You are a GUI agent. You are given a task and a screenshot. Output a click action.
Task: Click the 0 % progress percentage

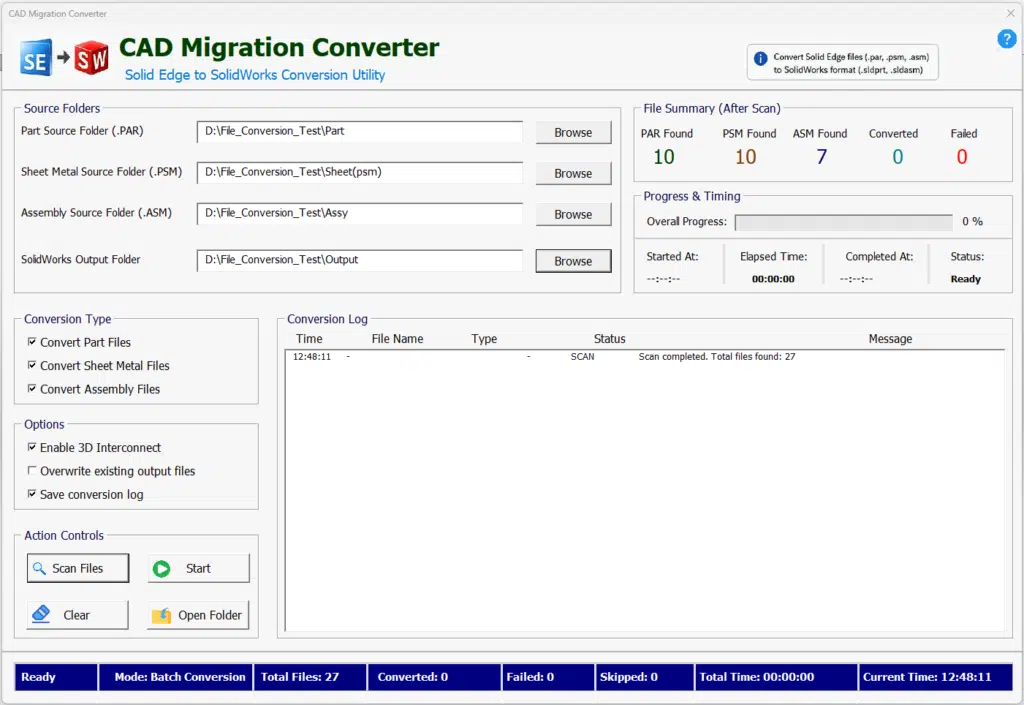coord(972,221)
